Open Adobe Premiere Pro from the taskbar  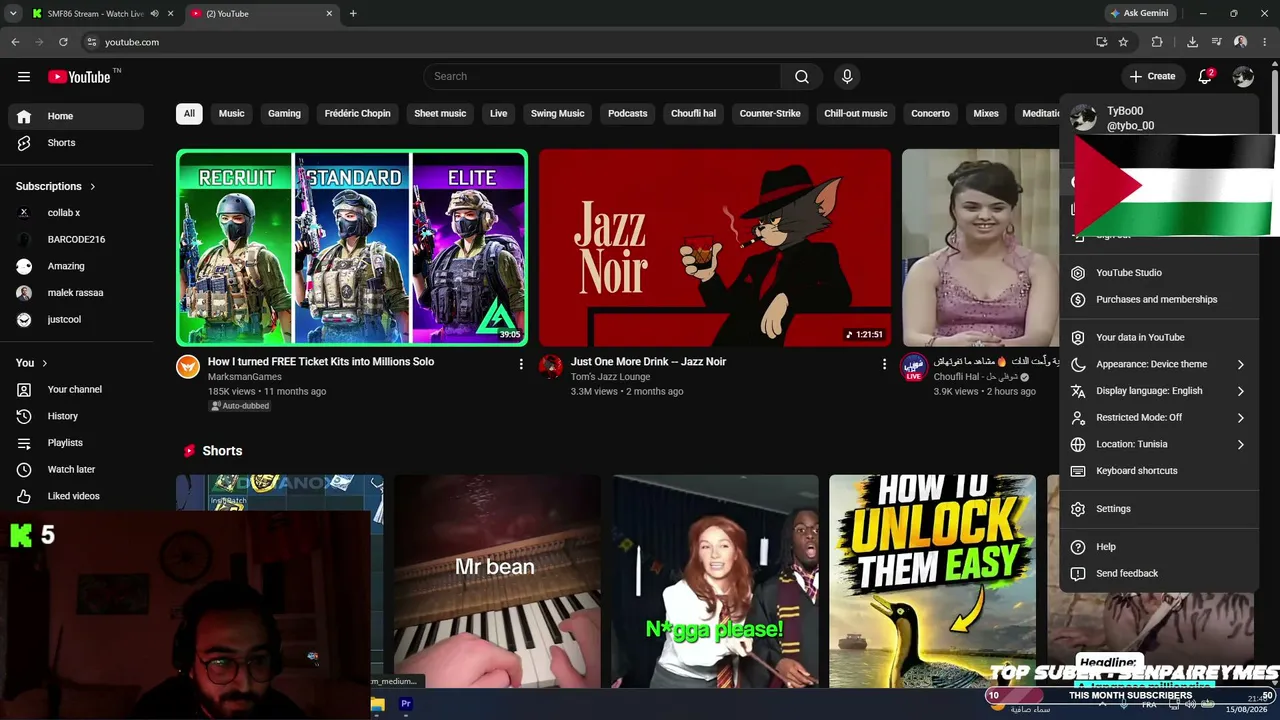click(406, 704)
